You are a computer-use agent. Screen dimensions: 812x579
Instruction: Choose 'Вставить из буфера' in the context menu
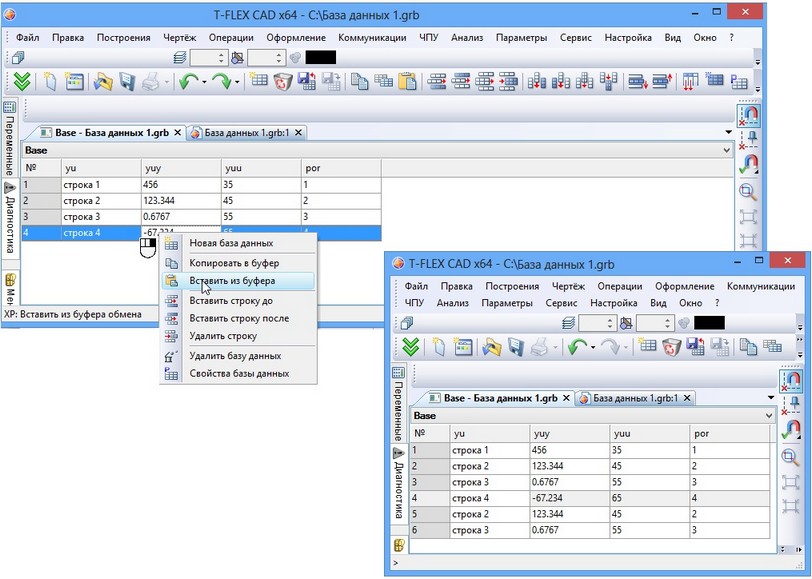click(x=238, y=281)
